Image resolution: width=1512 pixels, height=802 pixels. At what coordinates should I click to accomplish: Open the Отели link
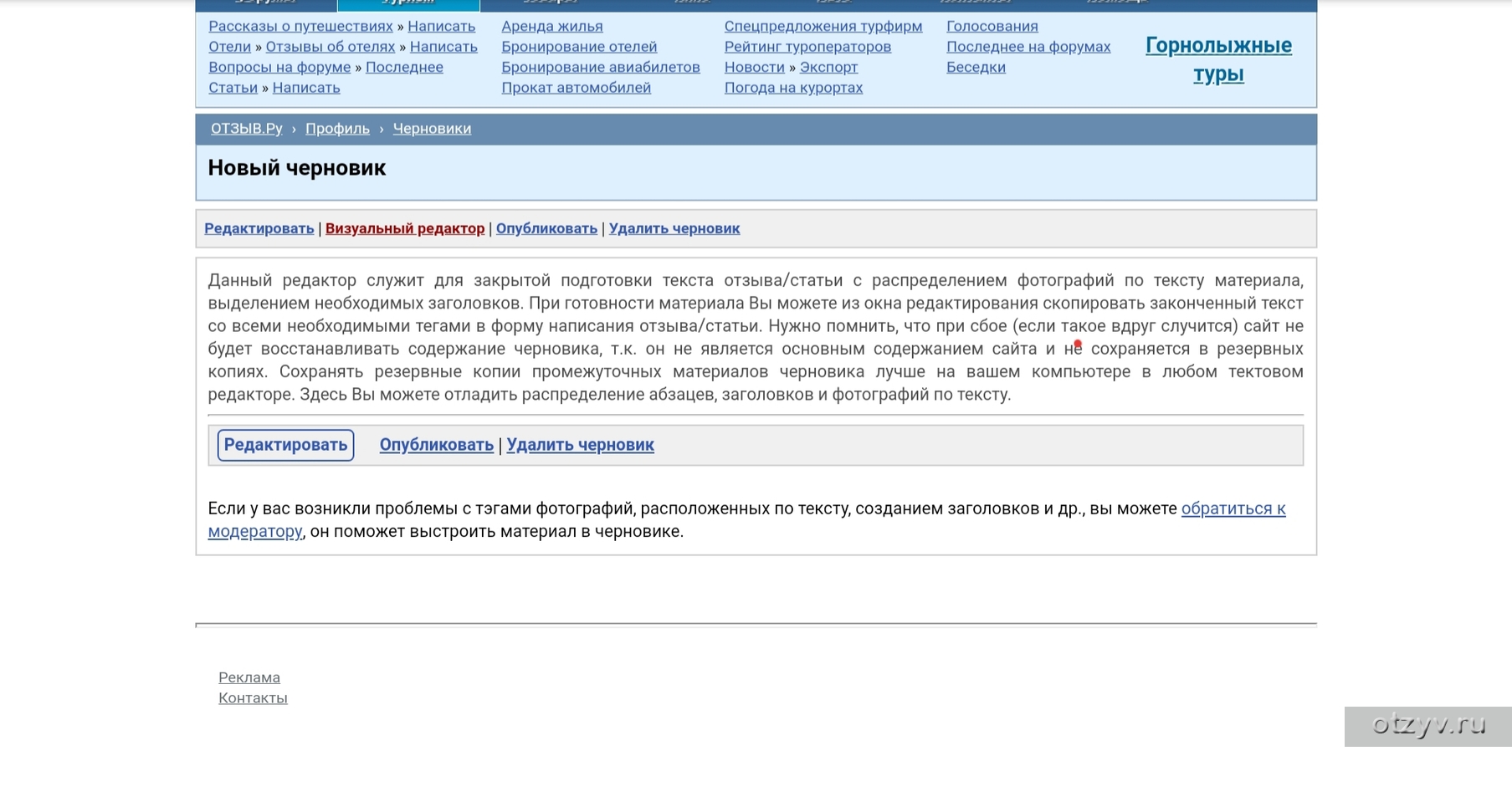[x=229, y=47]
